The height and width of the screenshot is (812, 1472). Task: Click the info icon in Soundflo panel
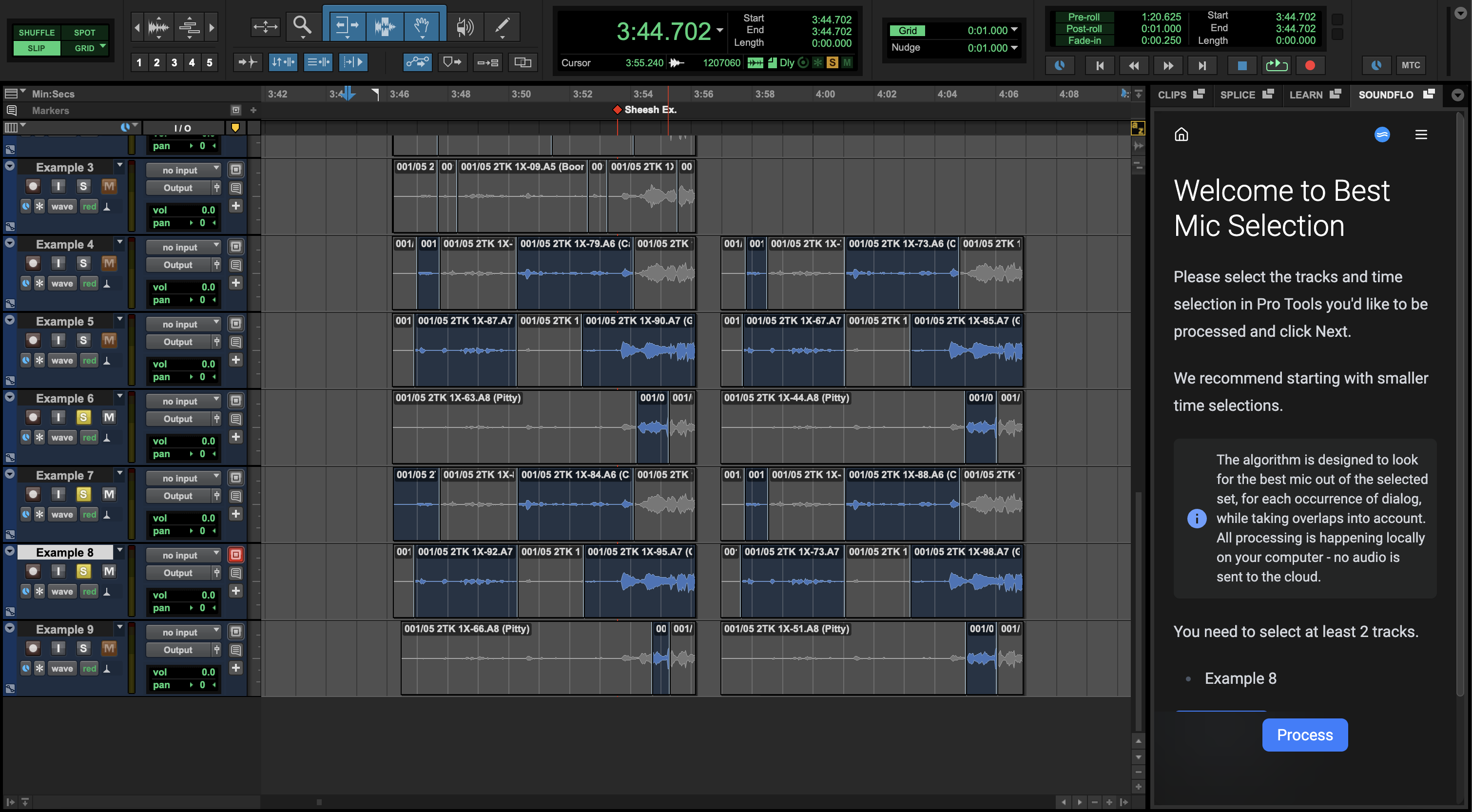[x=1197, y=518]
